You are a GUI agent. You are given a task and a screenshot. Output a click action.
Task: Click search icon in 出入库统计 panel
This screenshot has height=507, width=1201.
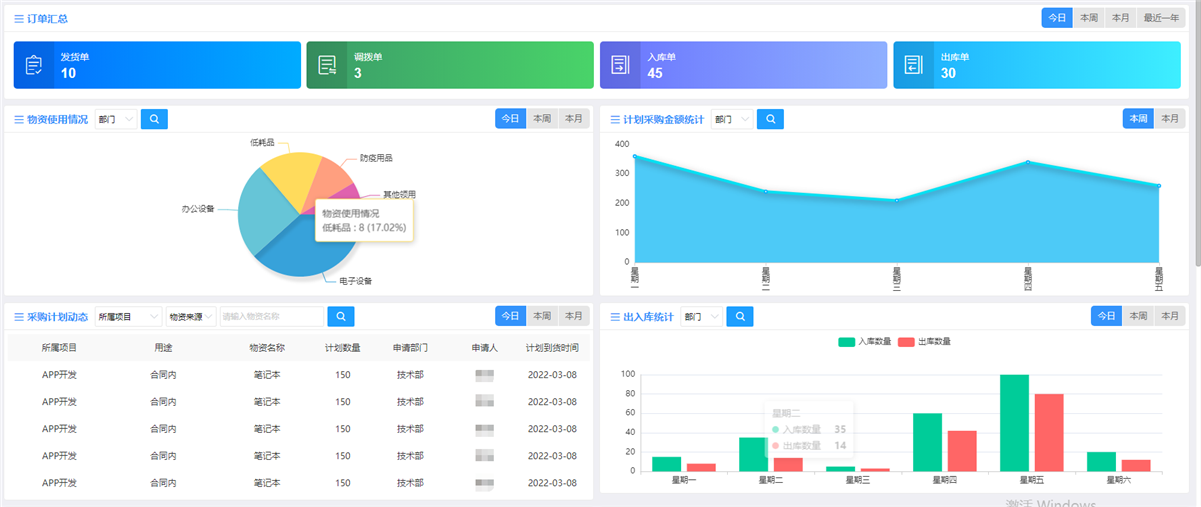point(740,316)
